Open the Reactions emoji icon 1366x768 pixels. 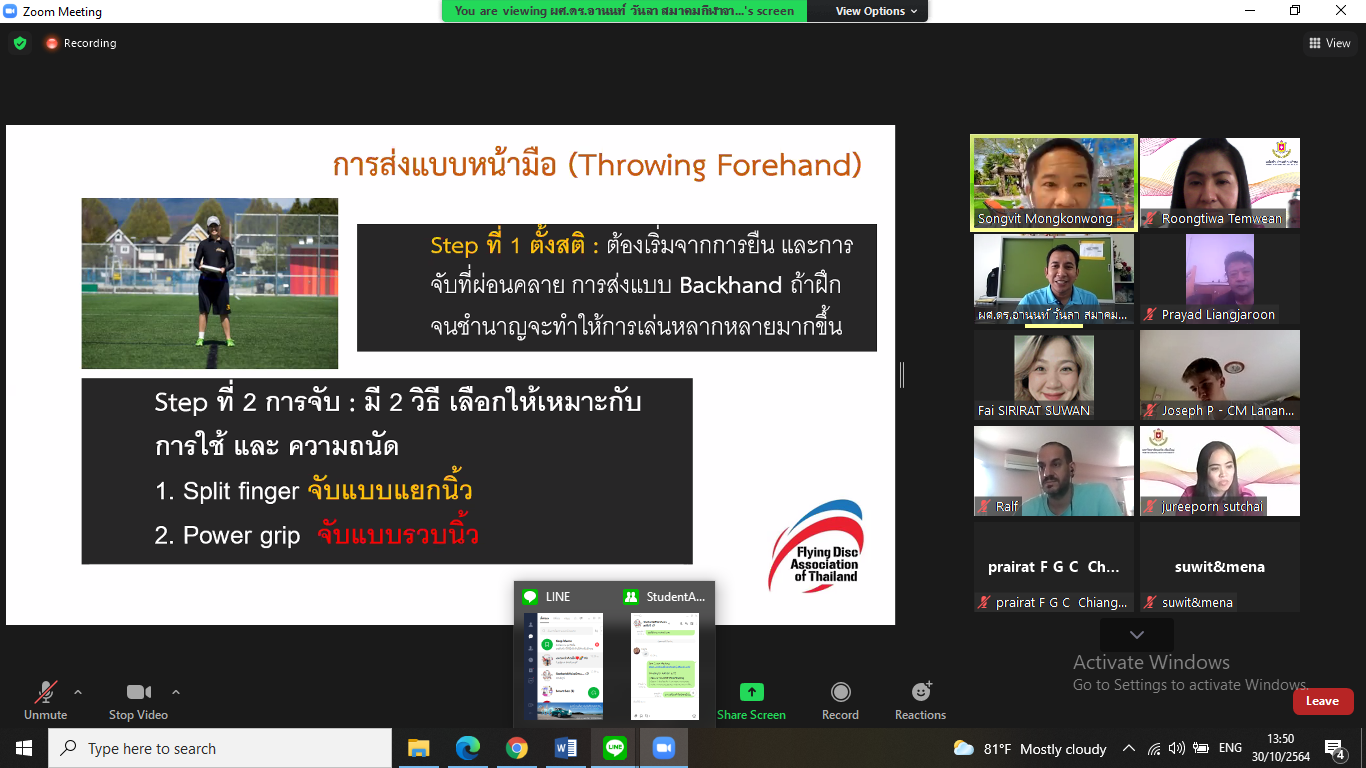pyautogui.click(x=920, y=692)
